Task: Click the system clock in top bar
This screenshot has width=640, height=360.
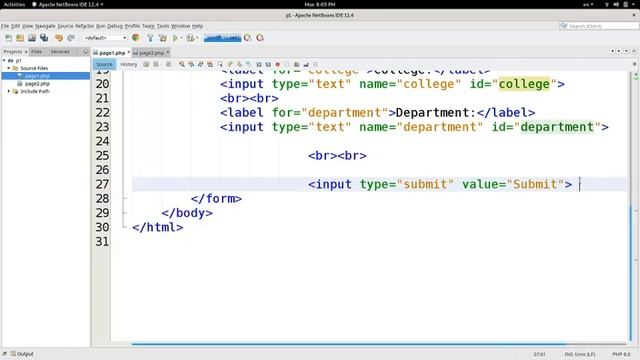Action: coord(320,4)
